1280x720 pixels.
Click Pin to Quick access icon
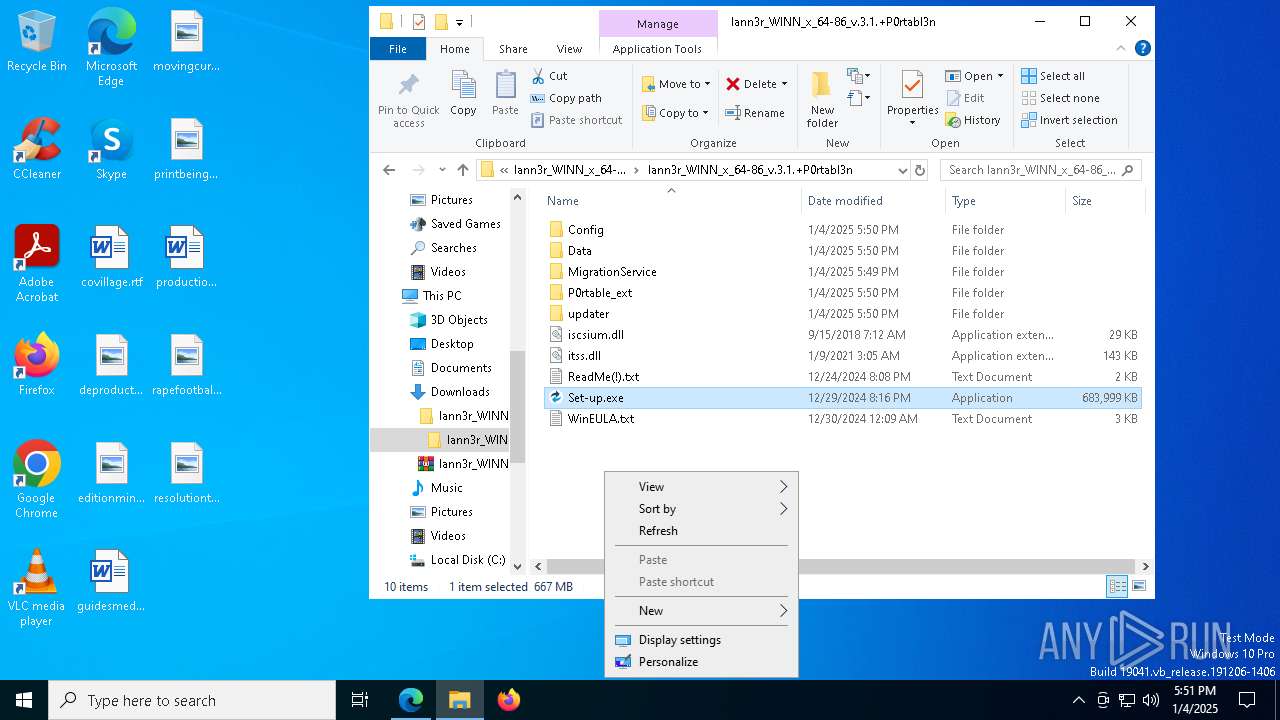[408, 100]
